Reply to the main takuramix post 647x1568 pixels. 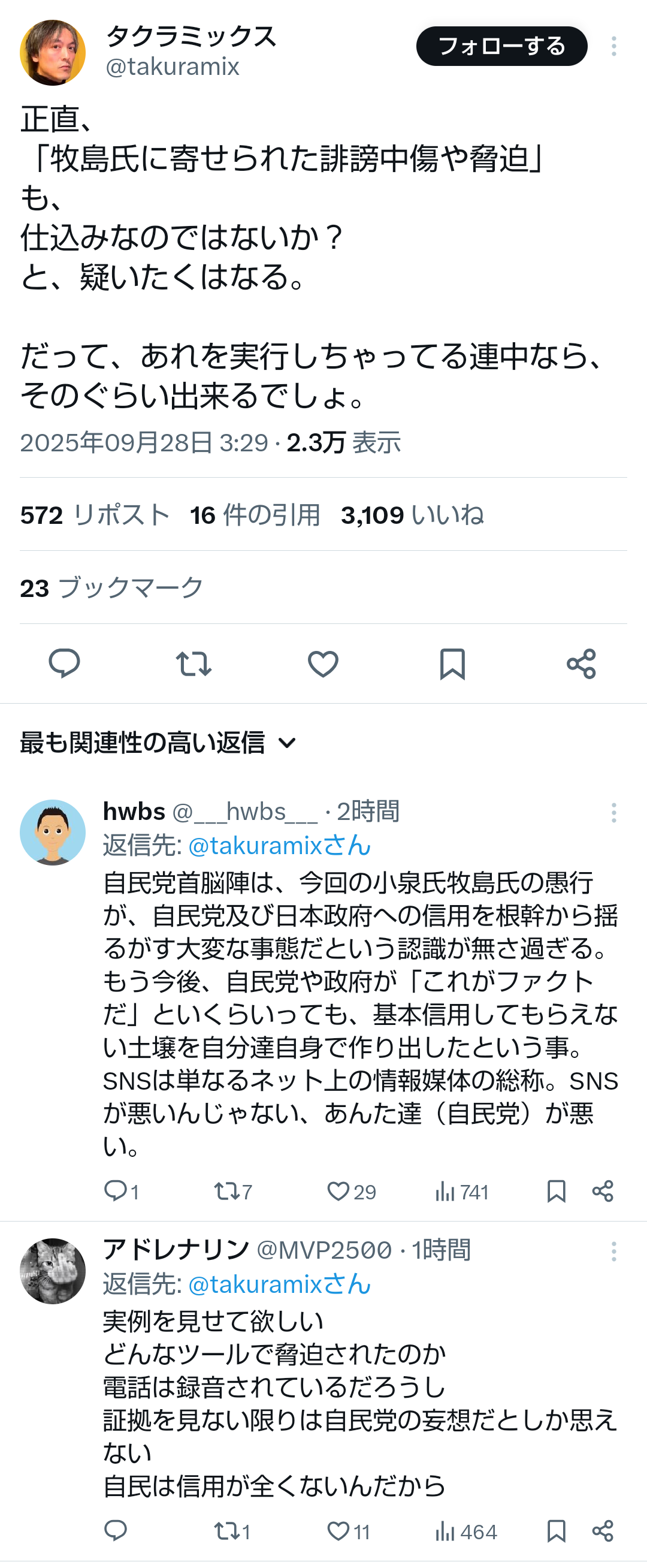[x=64, y=663]
